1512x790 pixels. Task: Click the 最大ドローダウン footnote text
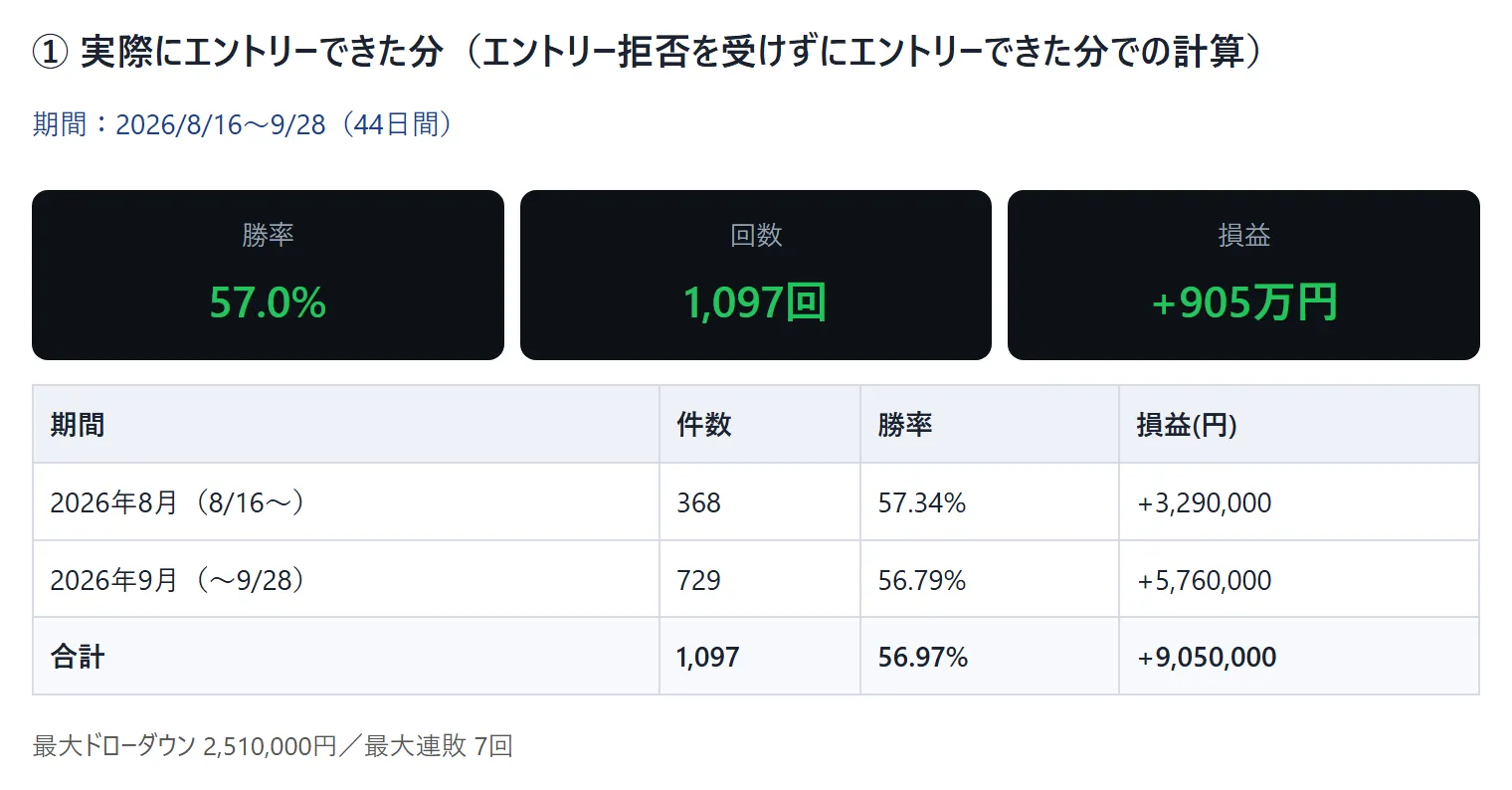[273, 746]
